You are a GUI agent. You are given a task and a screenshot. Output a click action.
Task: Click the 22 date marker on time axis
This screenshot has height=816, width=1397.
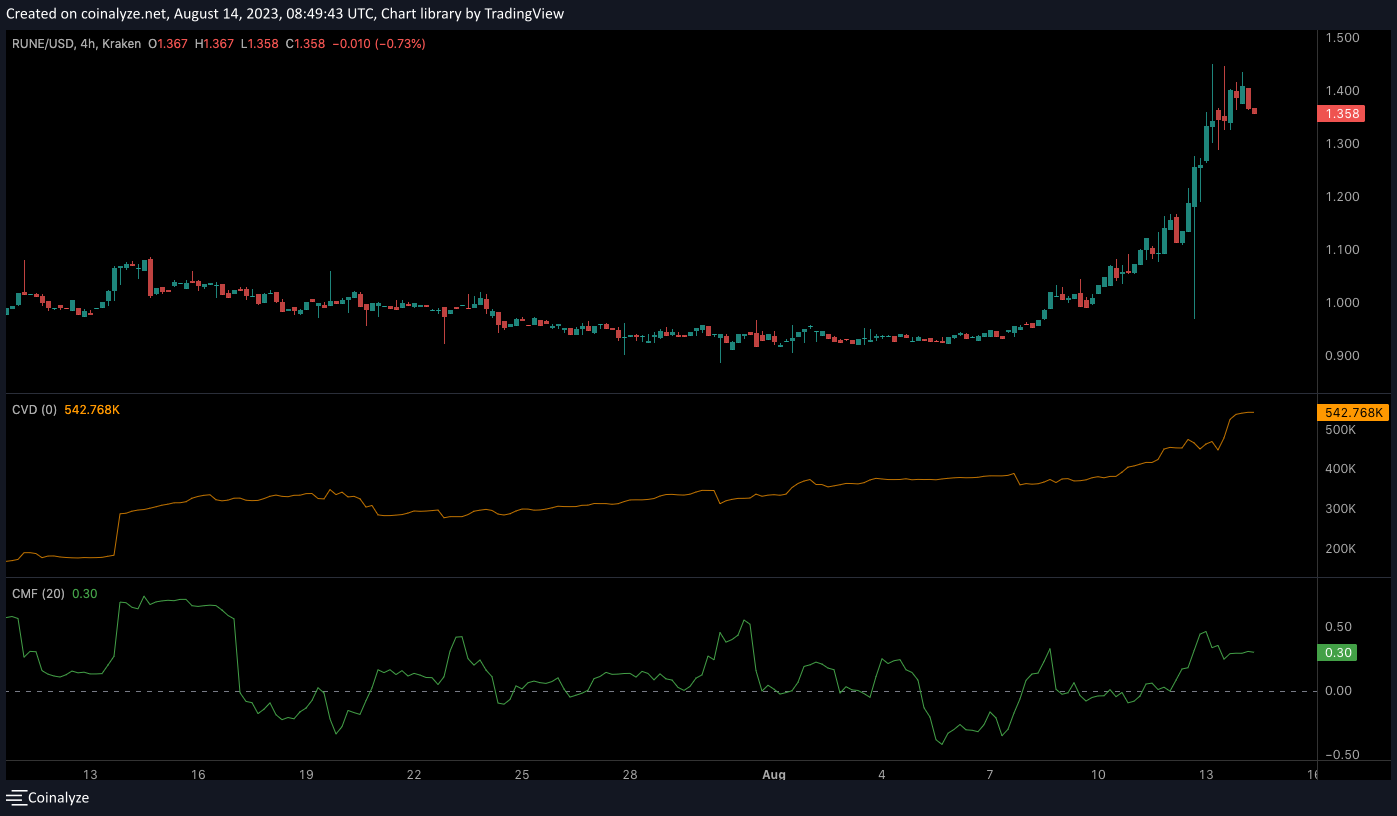point(414,774)
